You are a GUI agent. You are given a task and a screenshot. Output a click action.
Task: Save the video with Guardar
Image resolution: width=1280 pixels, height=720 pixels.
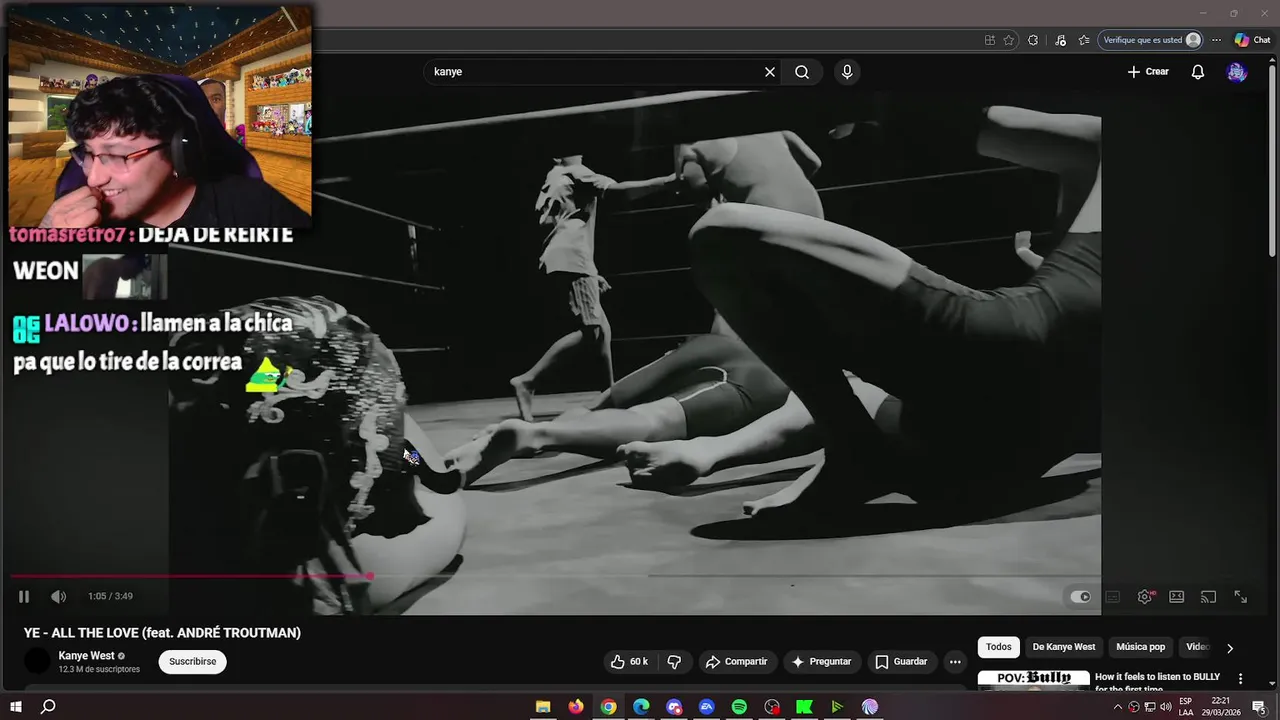click(902, 662)
